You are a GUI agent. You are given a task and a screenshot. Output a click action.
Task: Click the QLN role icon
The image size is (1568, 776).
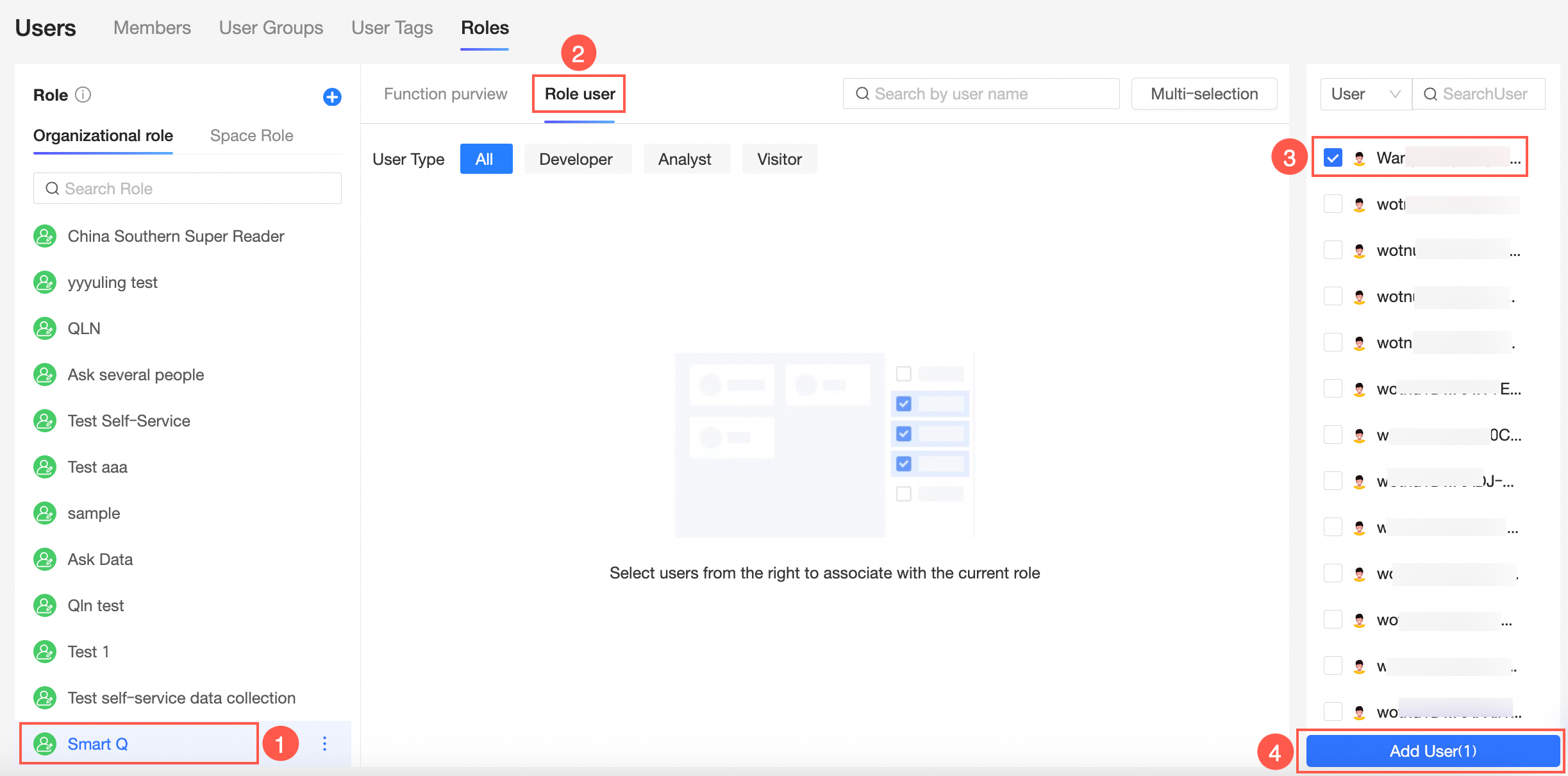tap(45, 328)
